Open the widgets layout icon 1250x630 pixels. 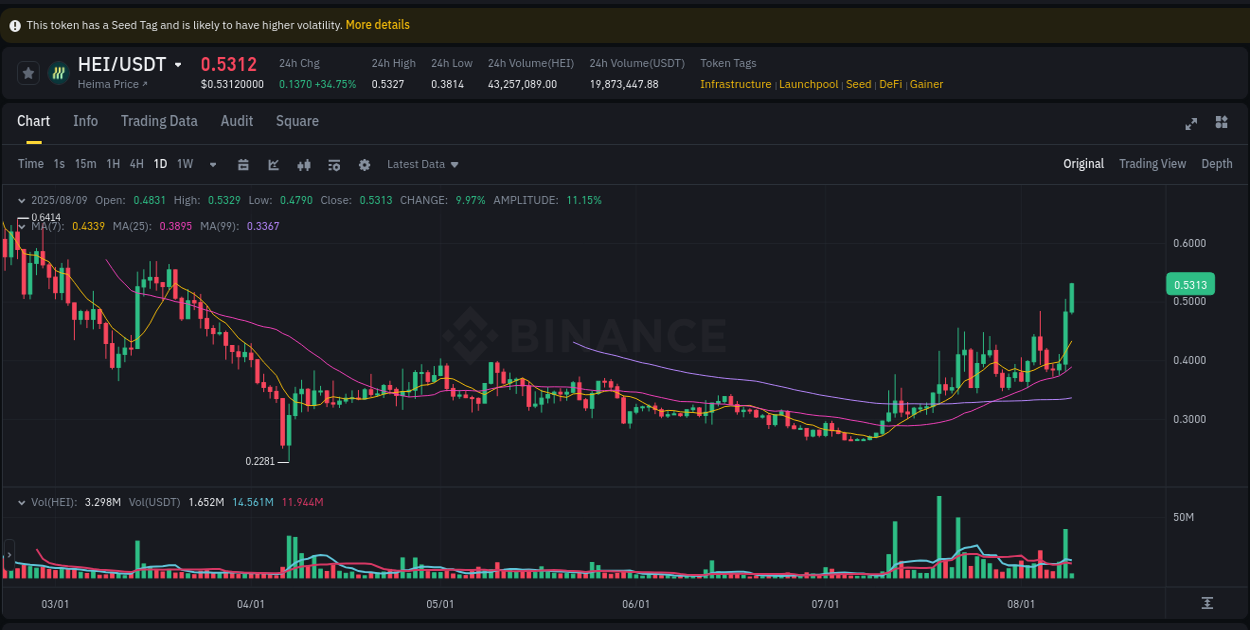(1221, 123)
